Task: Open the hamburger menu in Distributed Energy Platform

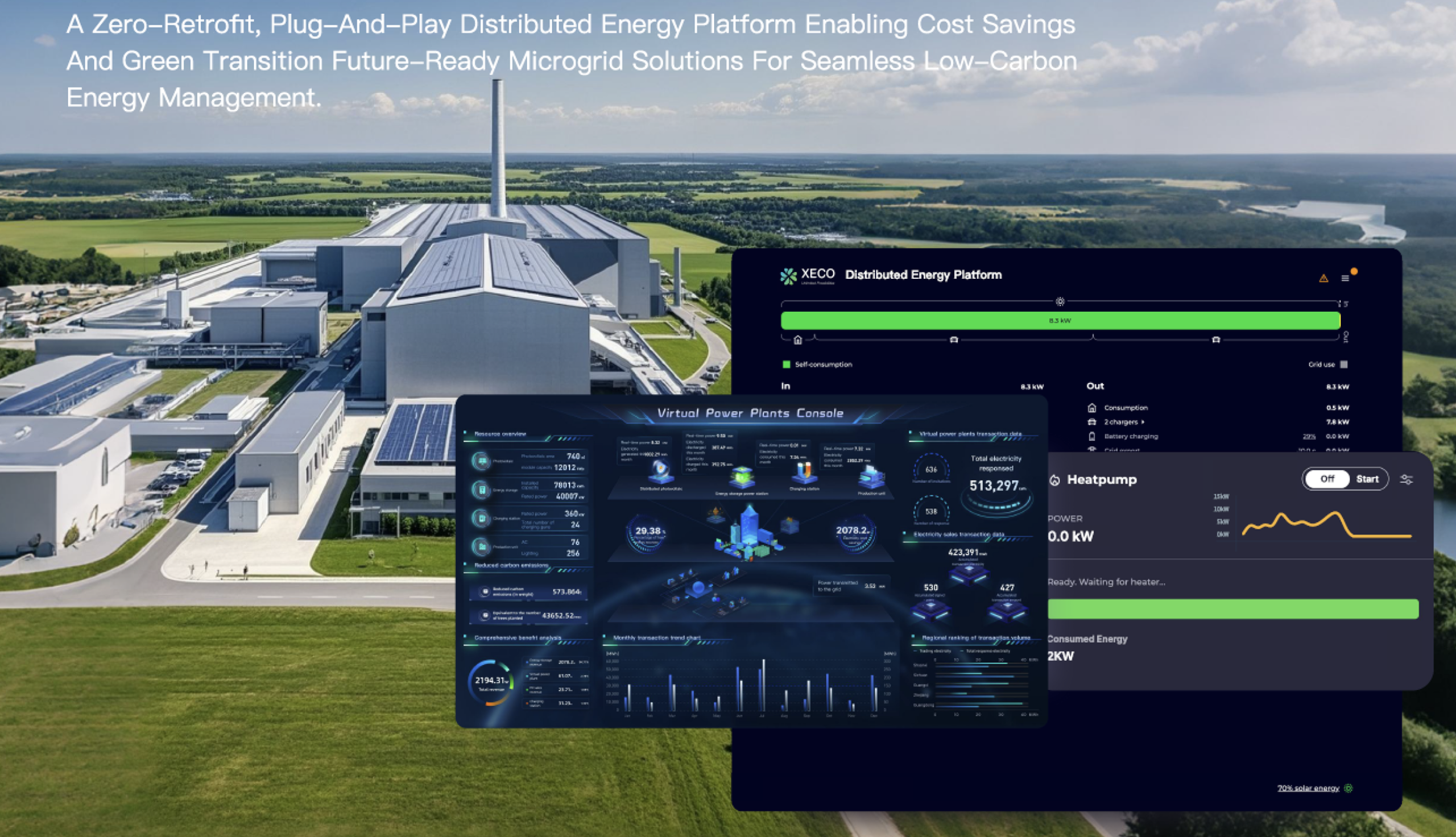Action: 1345,278
